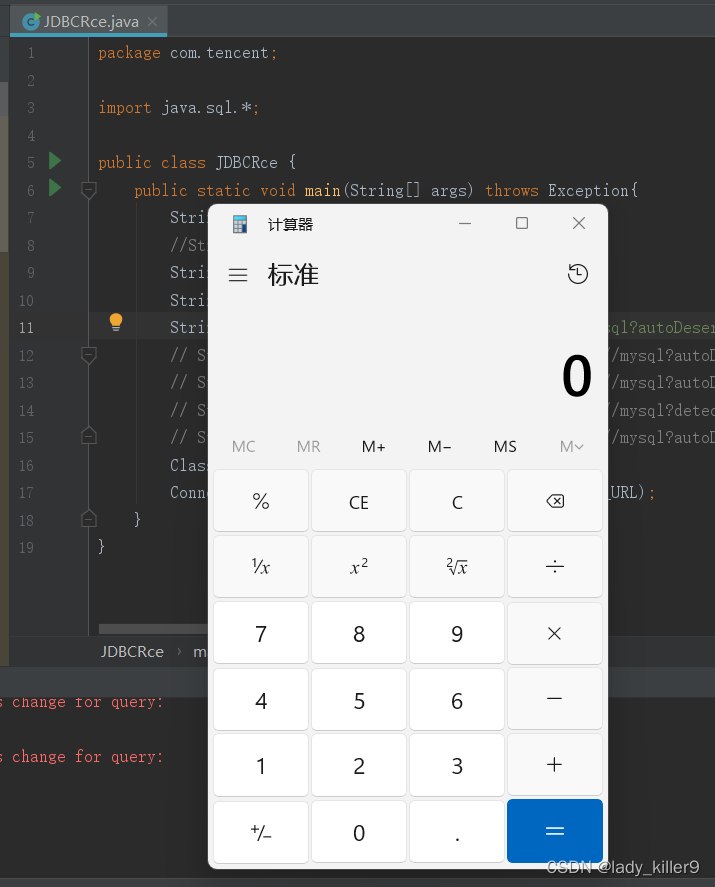This screenshot has width=715, height=887.
Task: Click digit 4 on calculator
Action: pyautogui.click(x=261, y=700)
